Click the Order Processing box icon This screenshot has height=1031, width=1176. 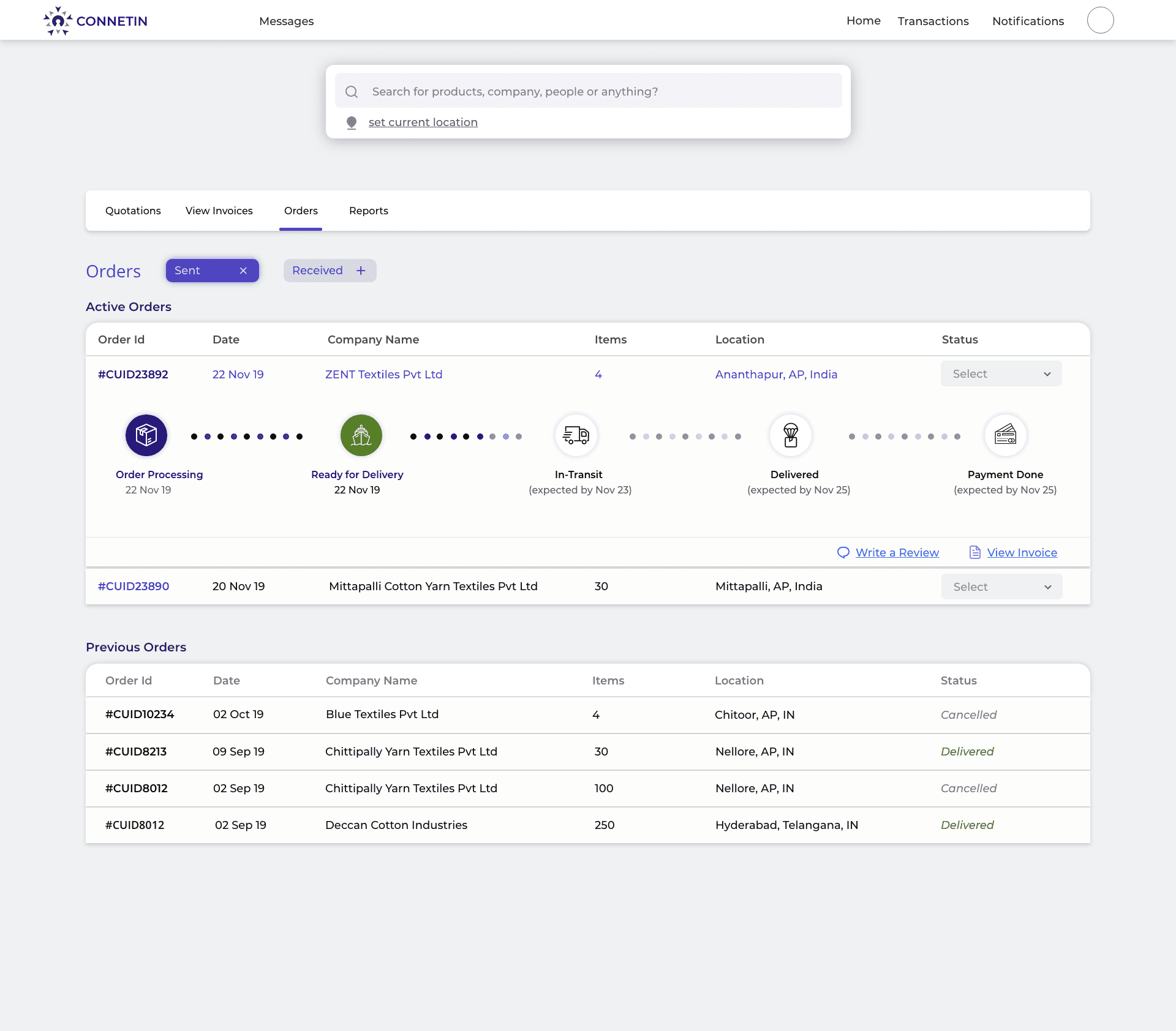coord(146,435)
